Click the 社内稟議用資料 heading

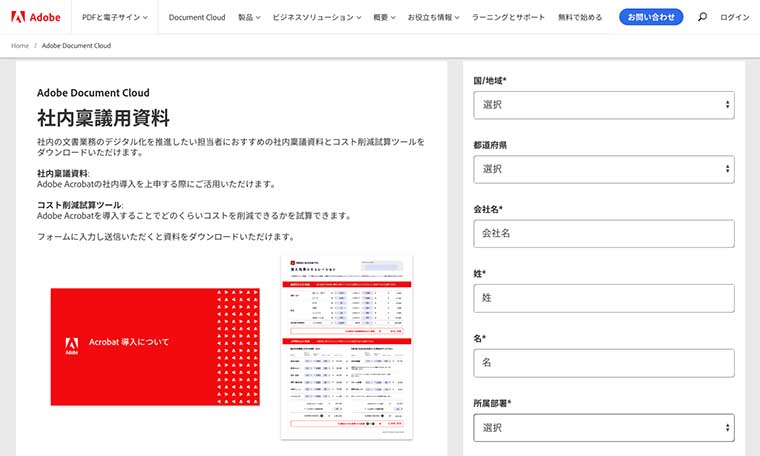click(103, 118)
